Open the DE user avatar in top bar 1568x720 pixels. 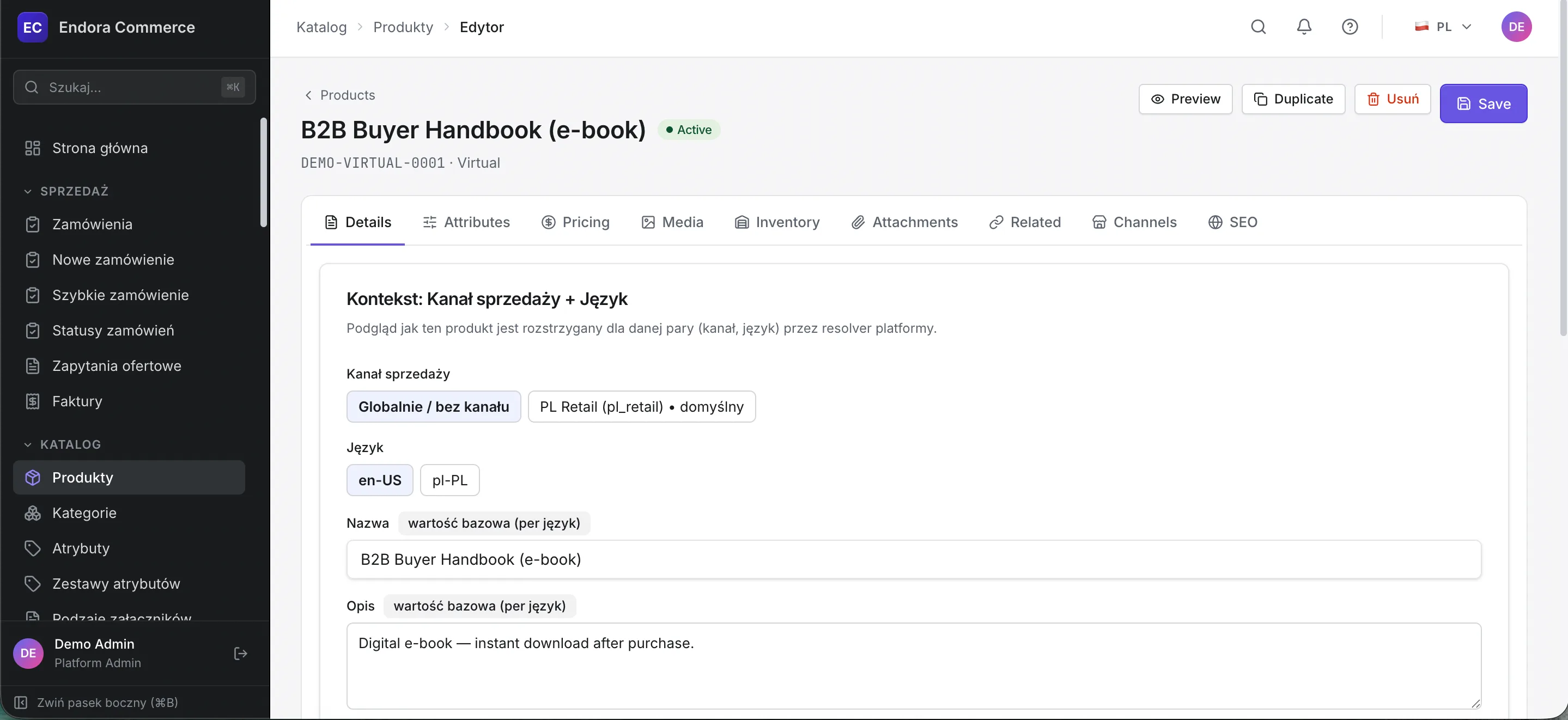click(x=1516, y=27)
